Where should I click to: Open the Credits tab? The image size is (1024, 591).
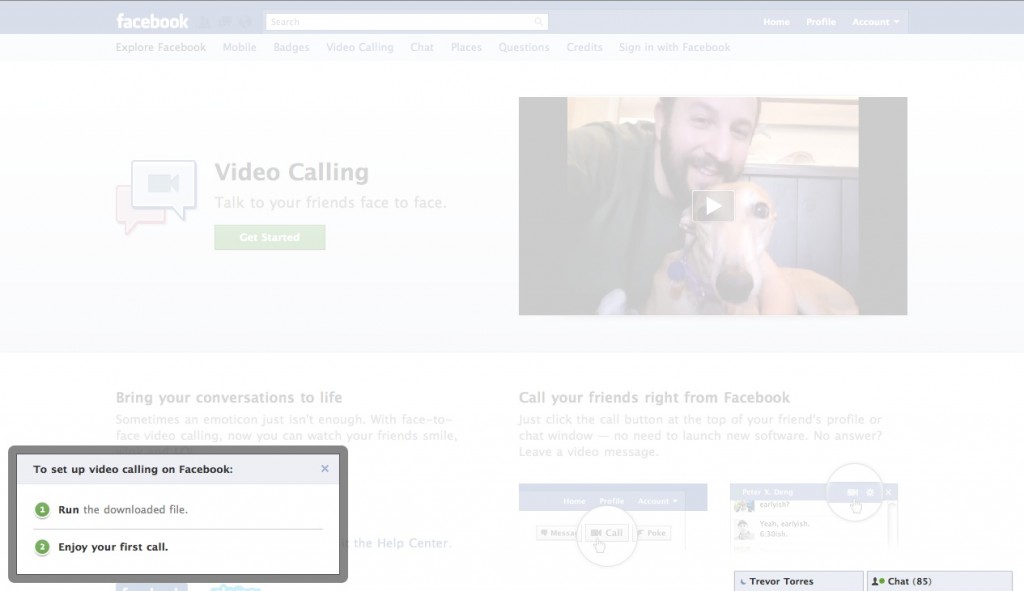pyautogui.click(x=584, y=47)
